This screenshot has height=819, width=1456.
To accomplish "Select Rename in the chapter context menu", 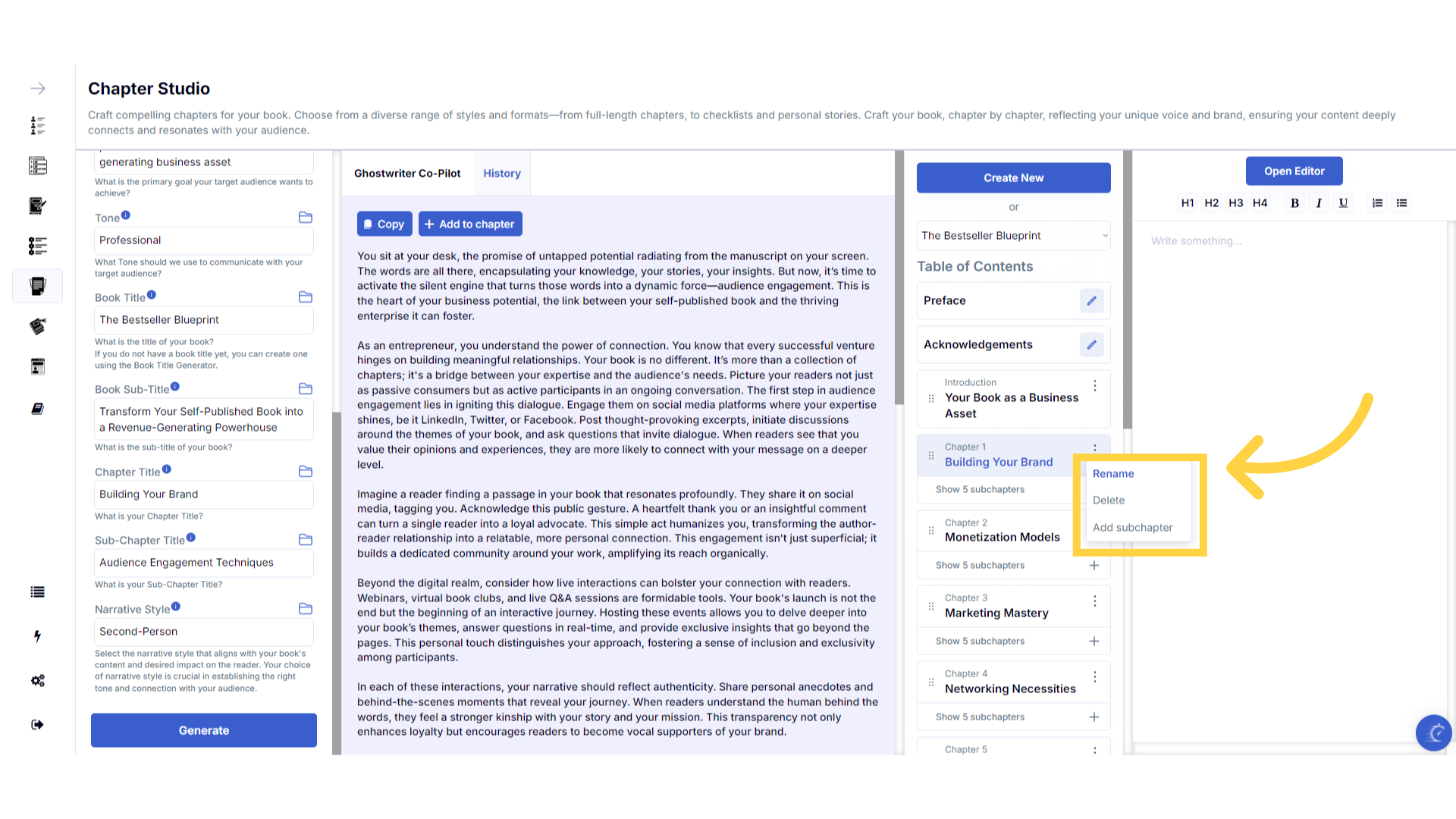I will point(1113,474).
